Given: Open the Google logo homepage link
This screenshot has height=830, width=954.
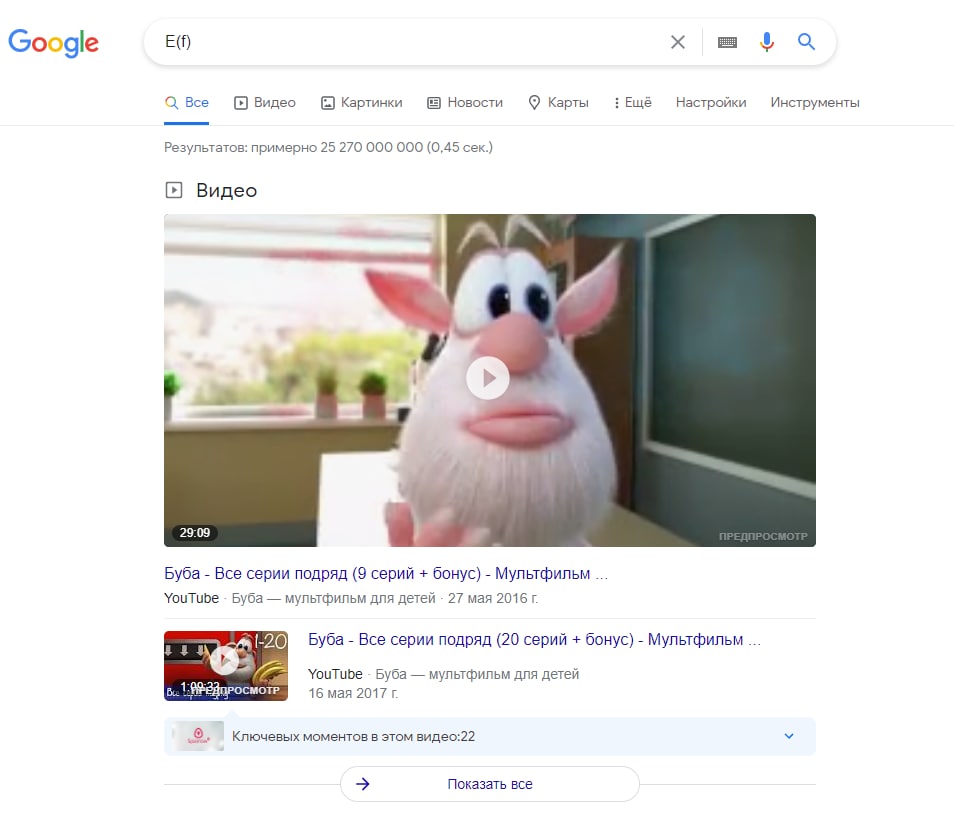Looking at the screenshot, I should [54, 43].
